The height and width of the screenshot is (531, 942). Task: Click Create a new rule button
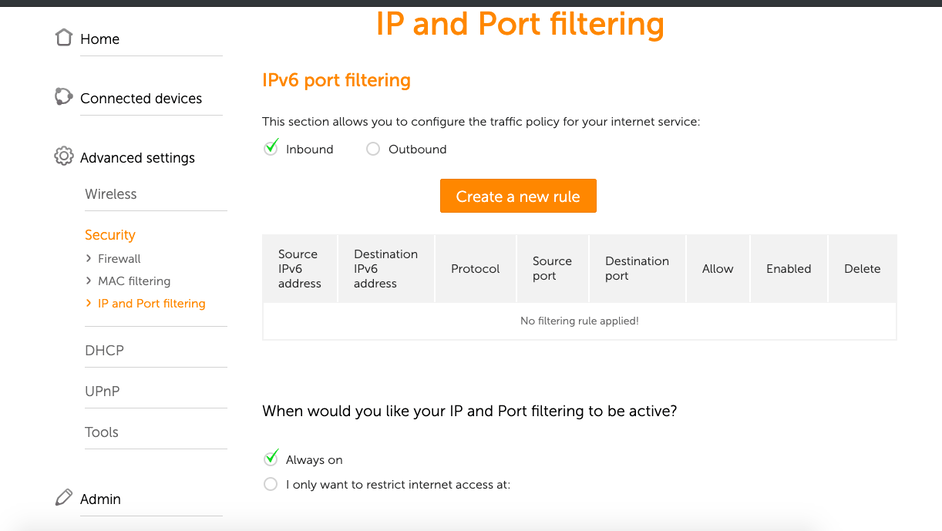518,197
